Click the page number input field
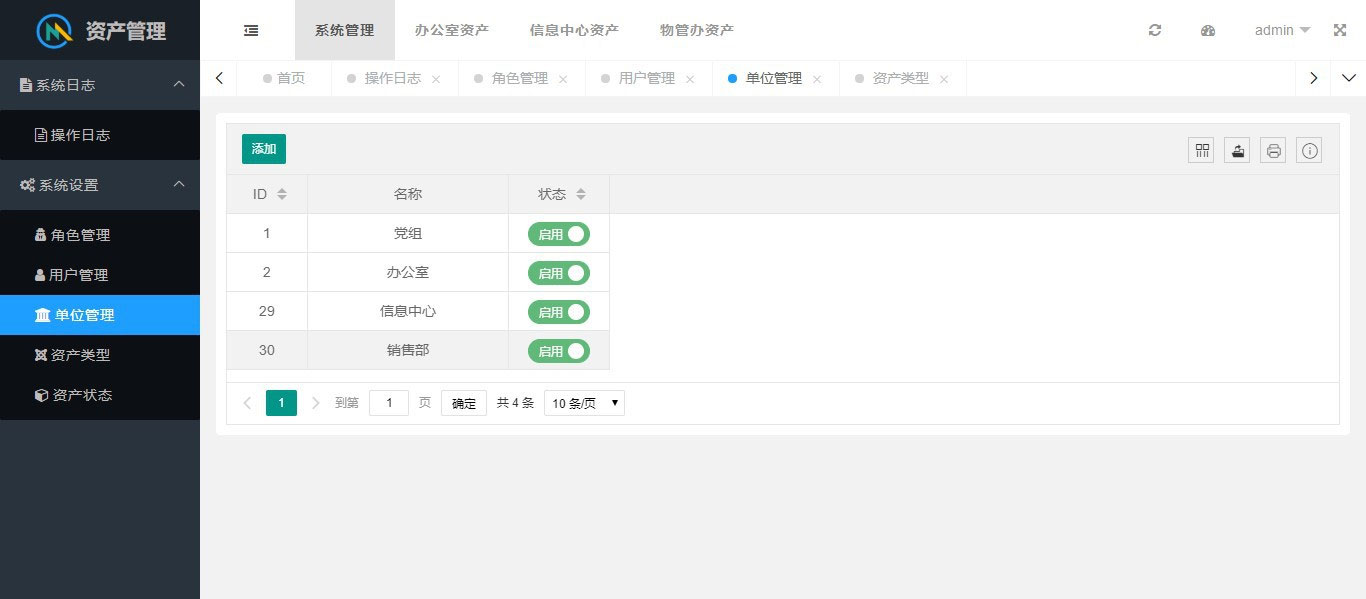 [389, 403]
